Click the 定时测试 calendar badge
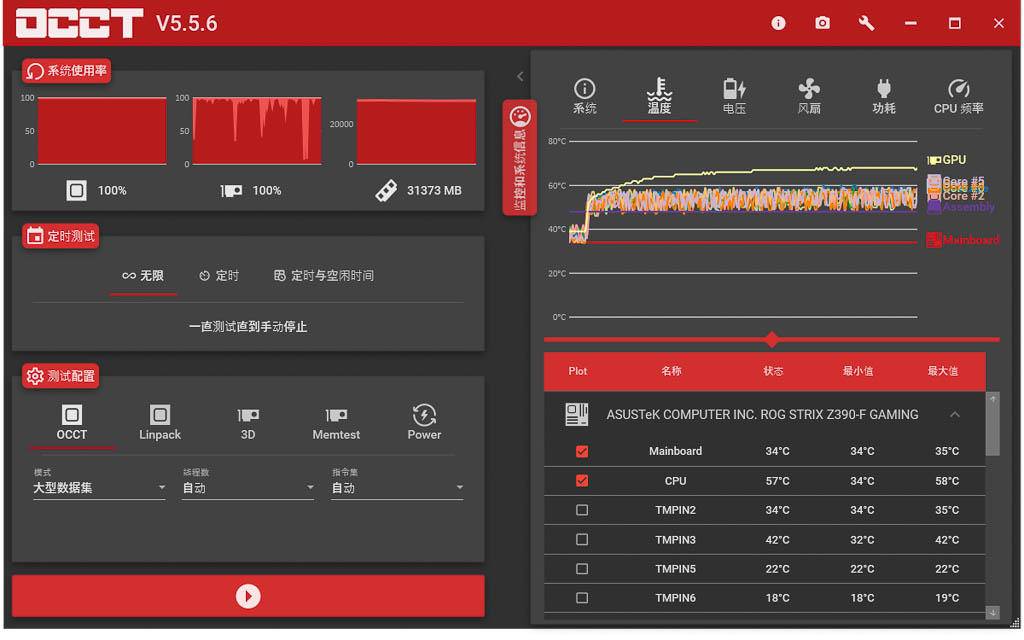Viewport: 1024px width, 640px height. pos(61,236)
